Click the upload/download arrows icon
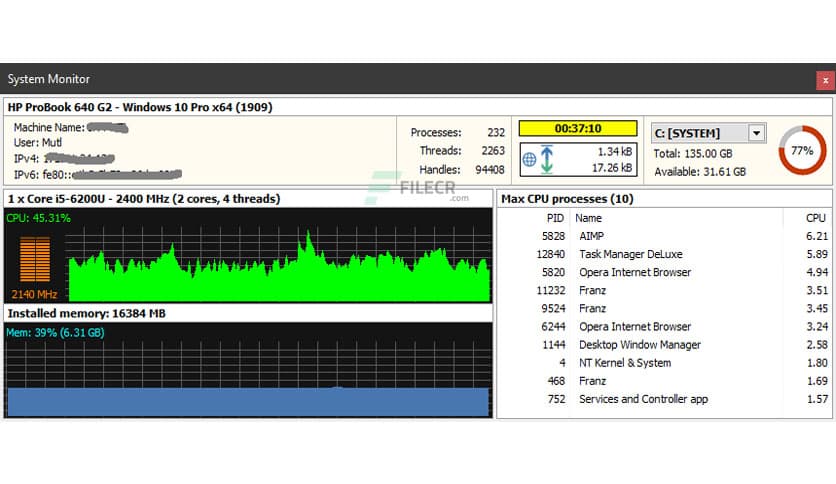This screenshot has height=484, width=836. pyautogui.click(x=546, y=159)
